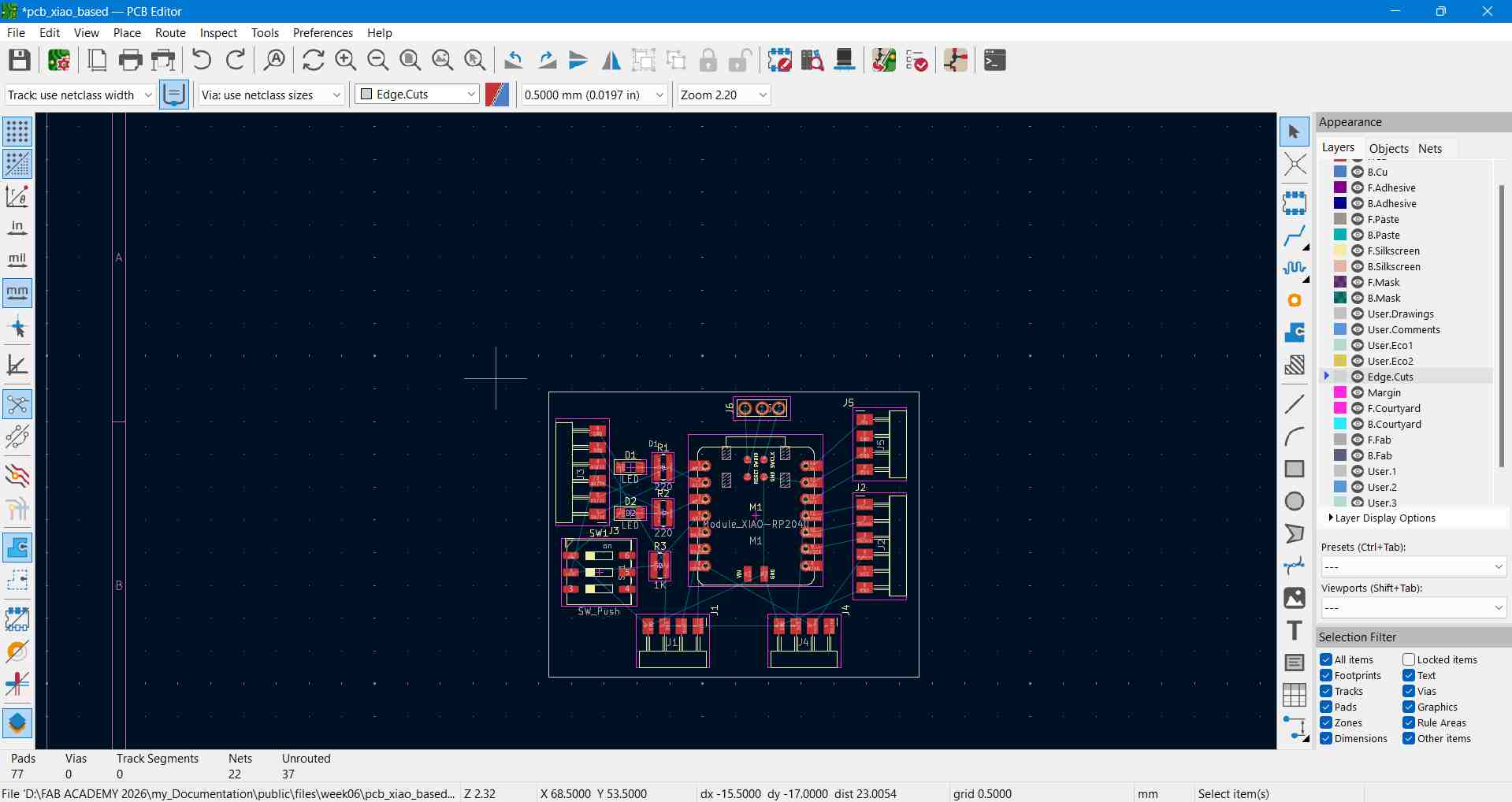Viewport: 1512px width, 802px height.
Task: Enable Locked items filter
Action: (1409, 659)
